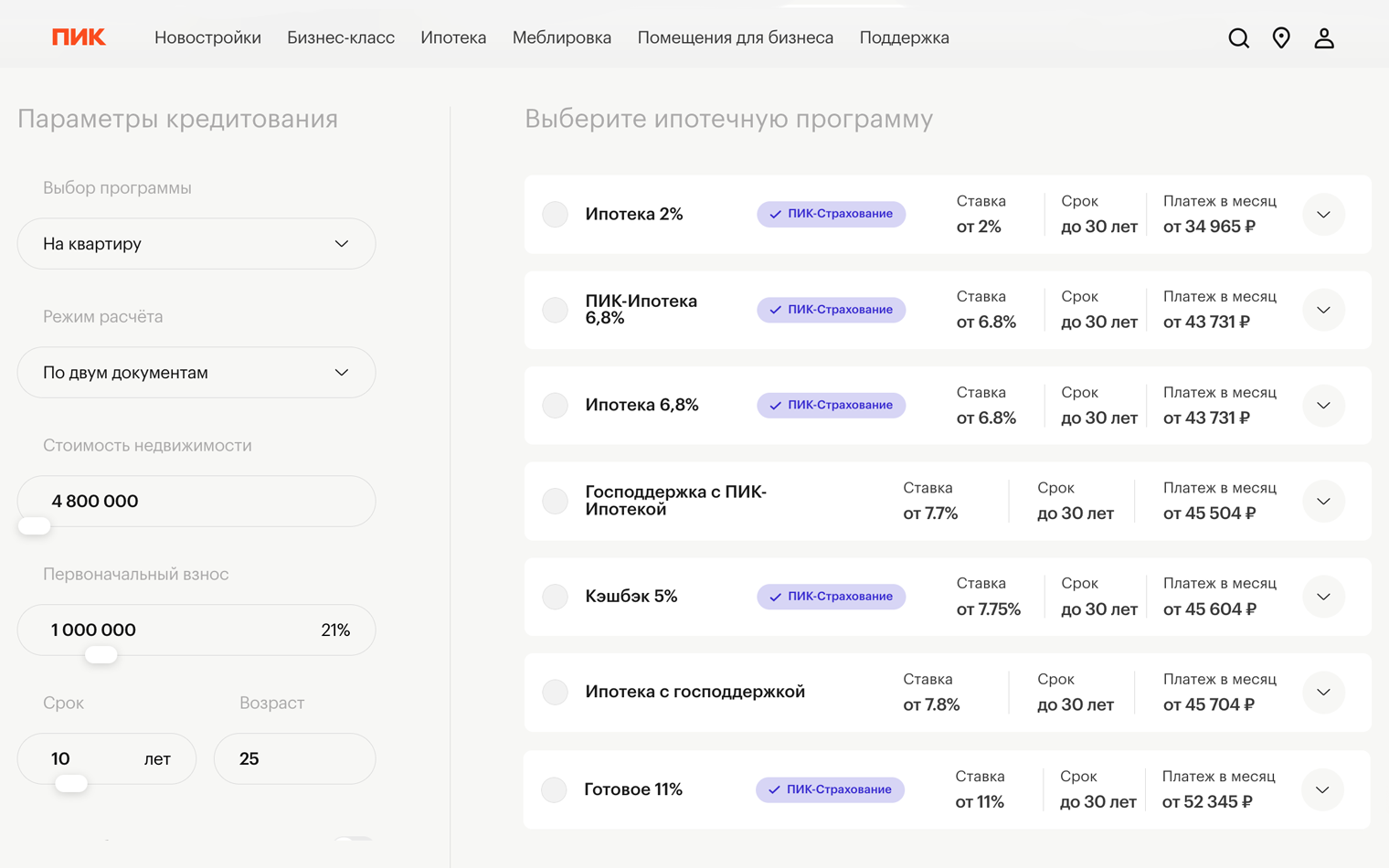Image resolution: width=1389 pixels, height=868 pixels.
Task: Click the Кэшбэк 5% program title
Action: point(631,597)
